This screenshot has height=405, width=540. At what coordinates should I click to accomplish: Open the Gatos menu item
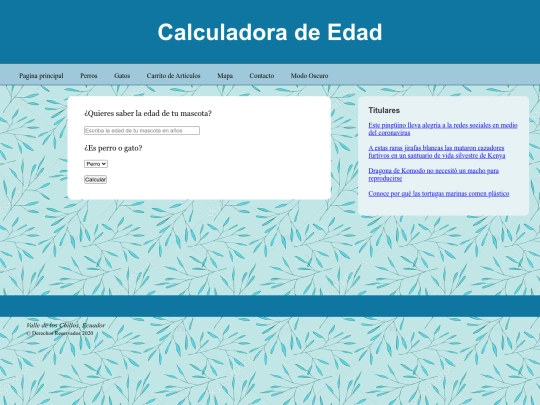coord(122,76)
